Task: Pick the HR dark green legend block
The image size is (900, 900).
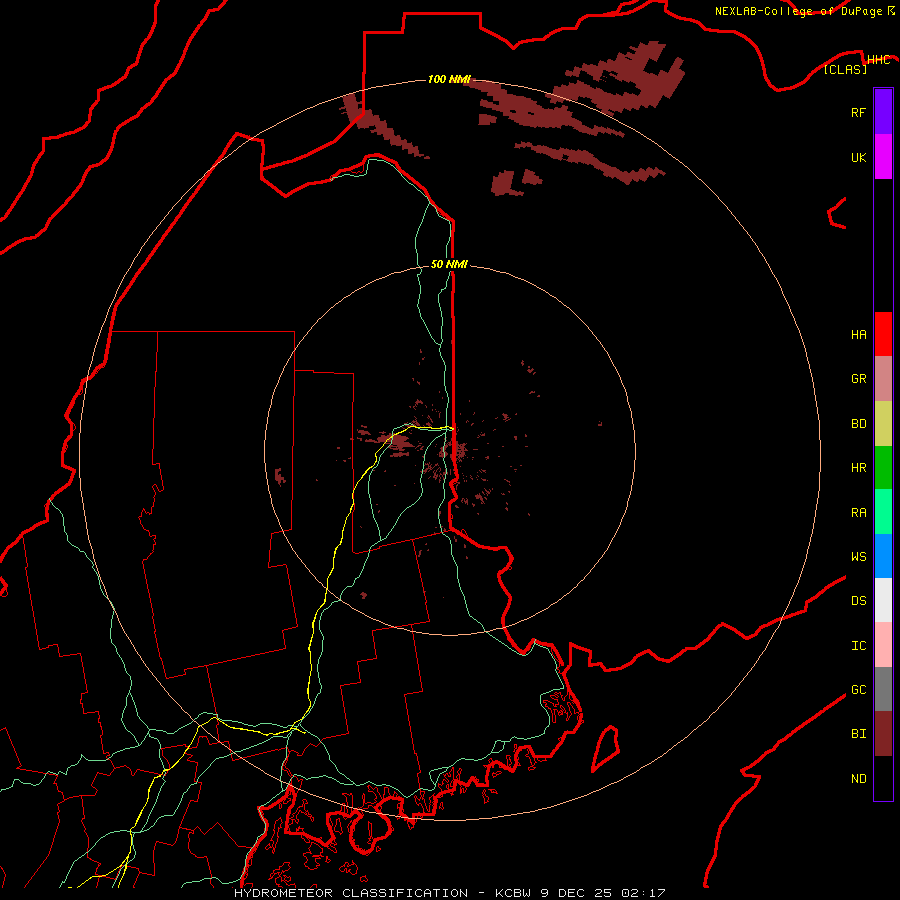Action: (883, 468)
